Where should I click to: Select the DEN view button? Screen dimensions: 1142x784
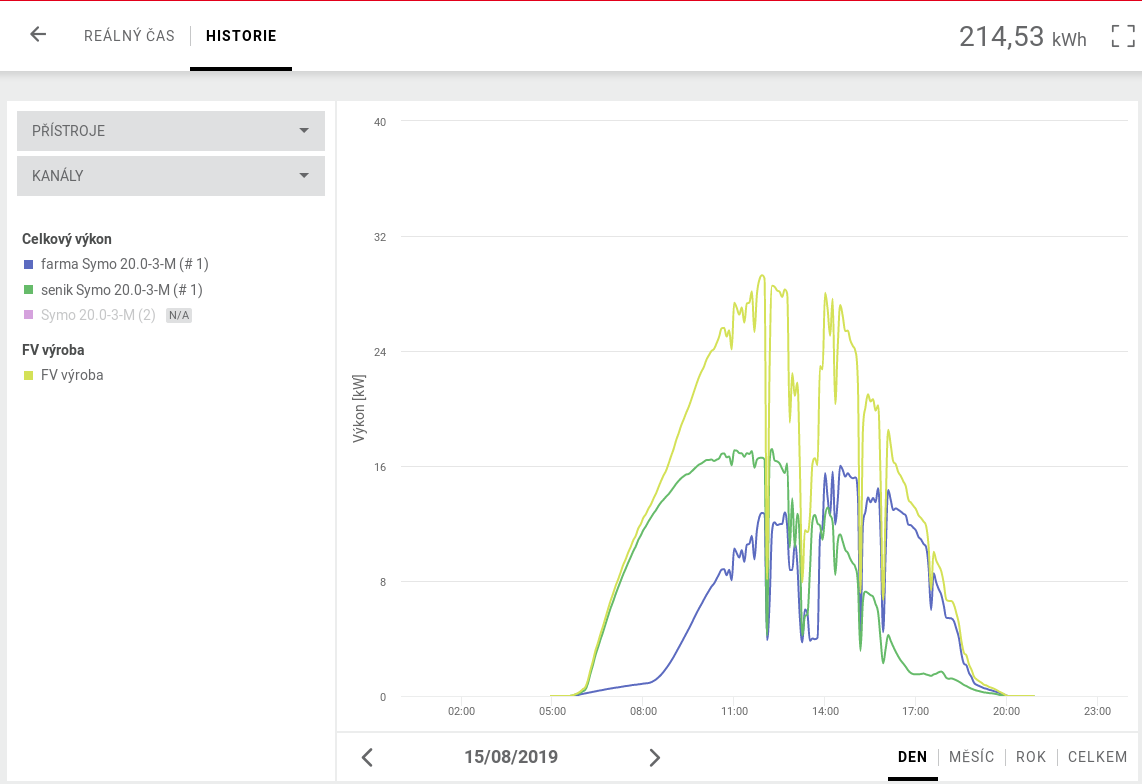(912, 757)
